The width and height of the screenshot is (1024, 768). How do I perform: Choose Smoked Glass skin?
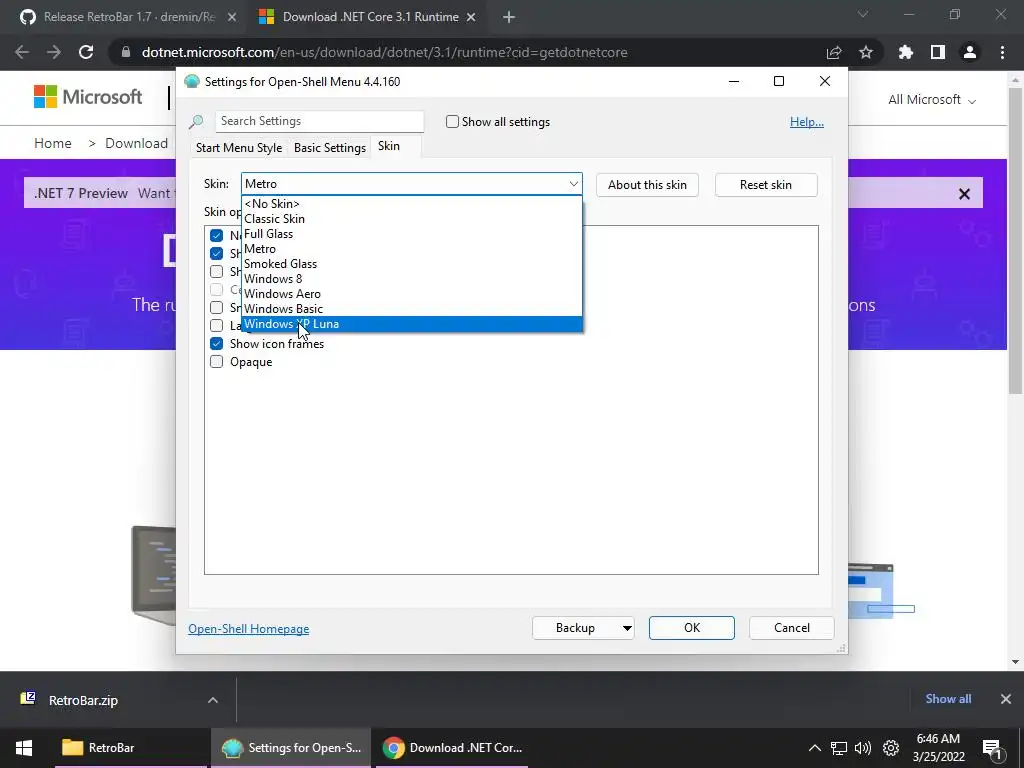coord(411,264)
